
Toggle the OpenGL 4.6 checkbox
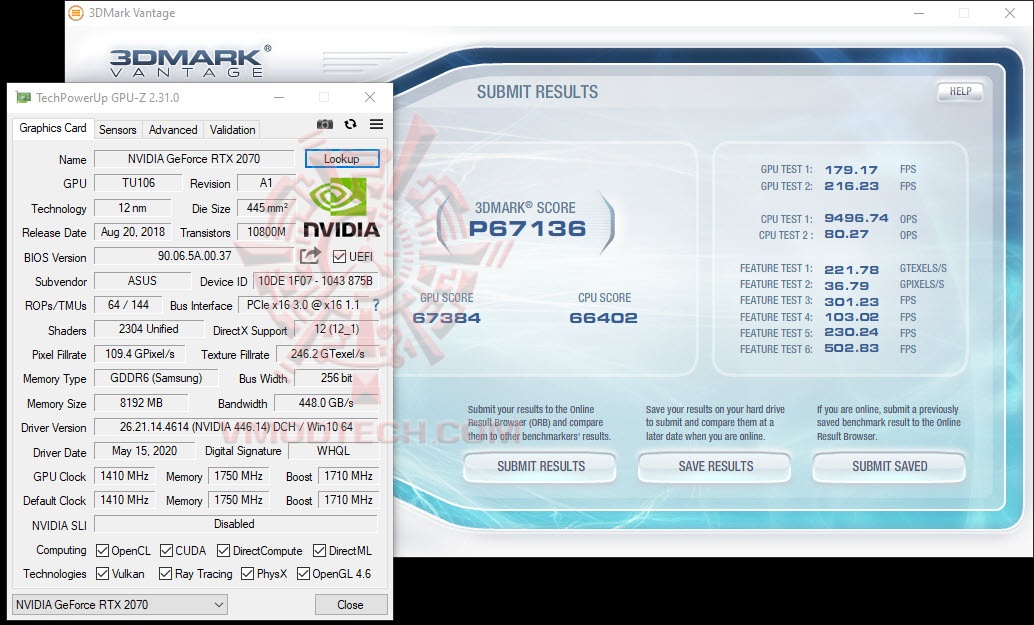point(303,574)
